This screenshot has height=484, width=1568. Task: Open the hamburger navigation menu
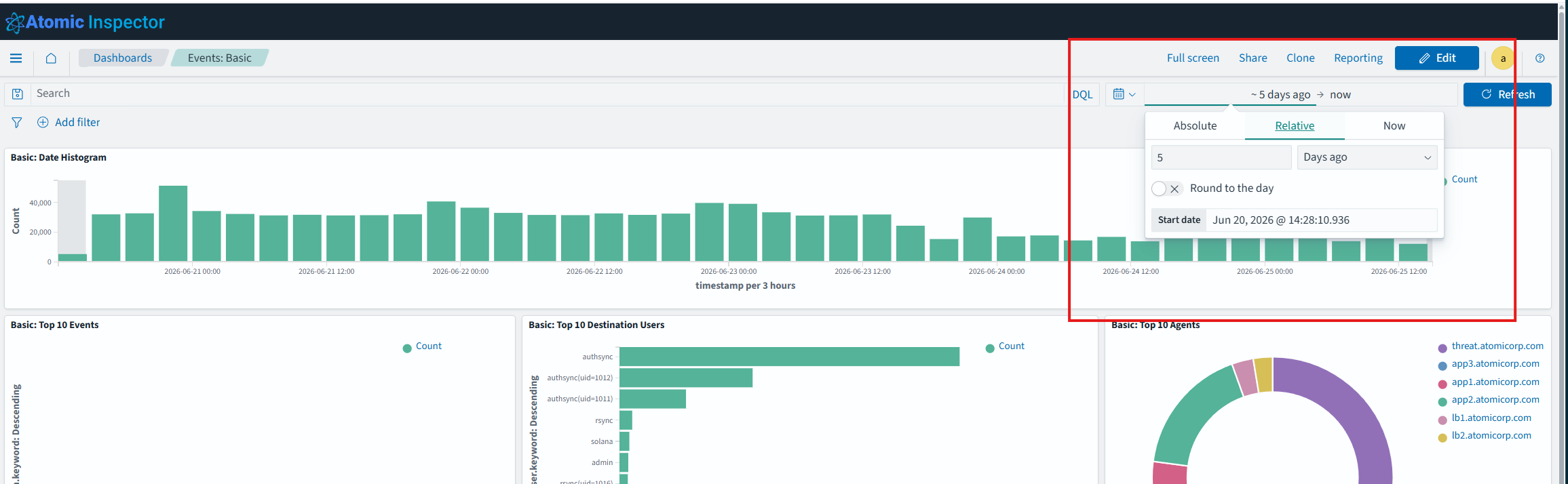16,58
